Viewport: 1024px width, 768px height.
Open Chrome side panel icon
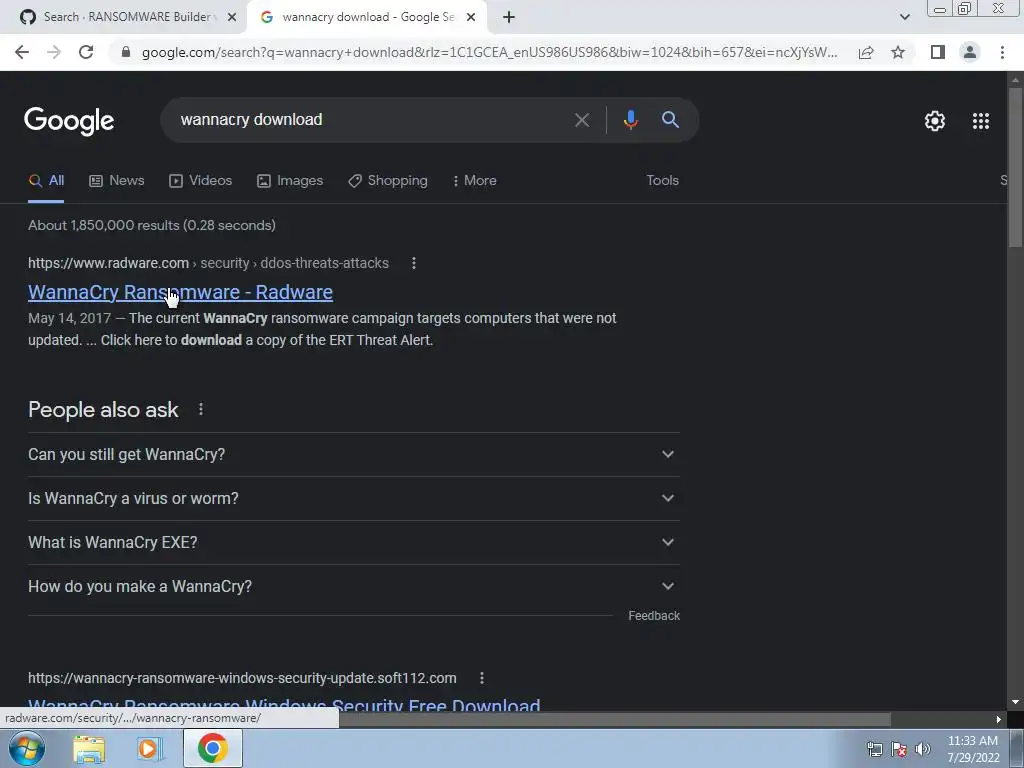(x=938, y=52)
